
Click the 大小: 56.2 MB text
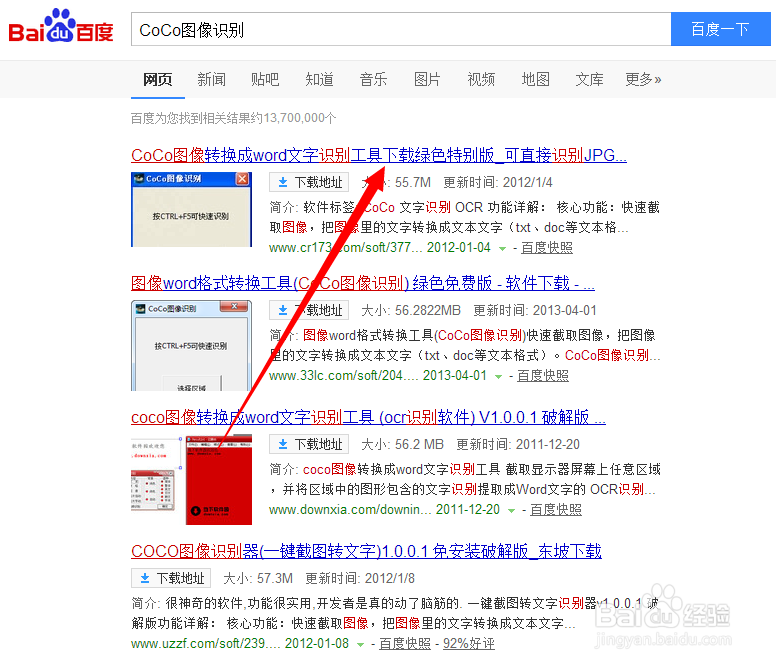[402, 445]
